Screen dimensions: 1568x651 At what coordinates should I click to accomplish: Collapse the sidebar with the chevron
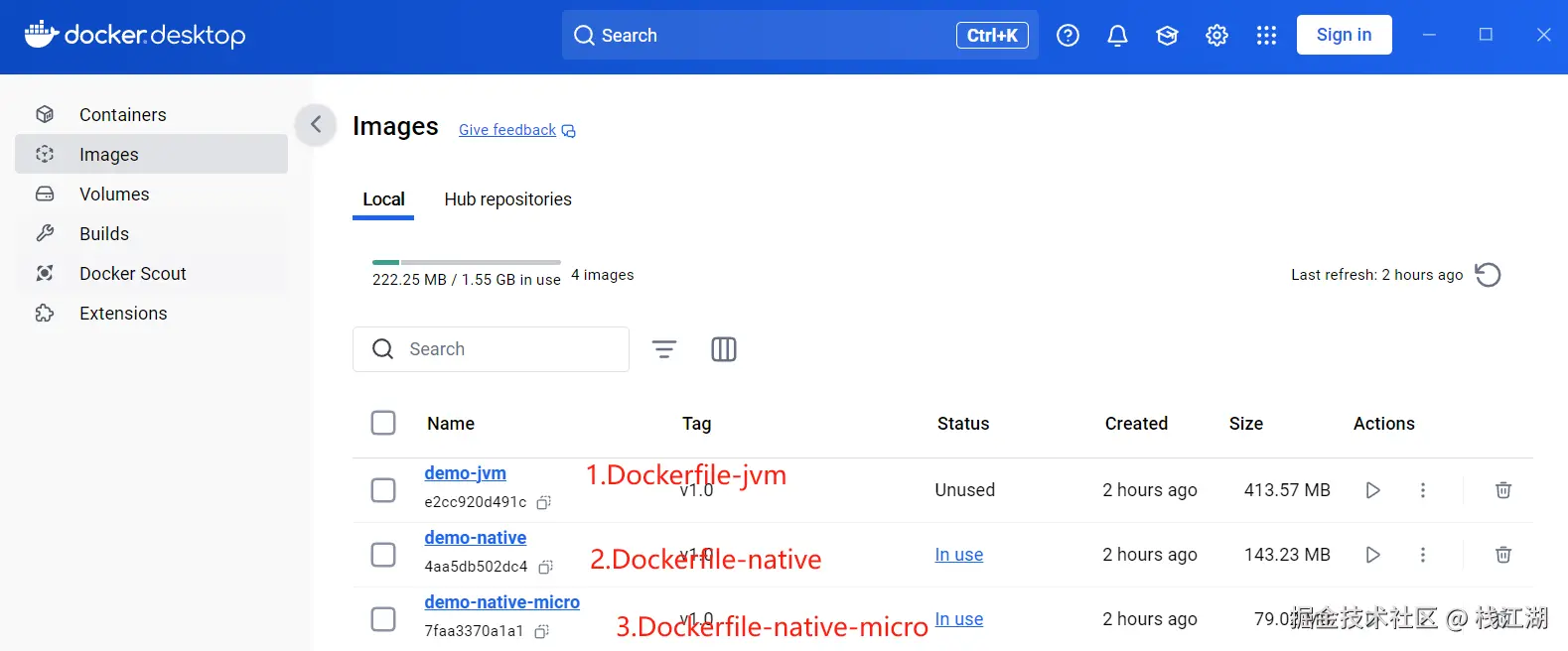[x=316, y=124]
